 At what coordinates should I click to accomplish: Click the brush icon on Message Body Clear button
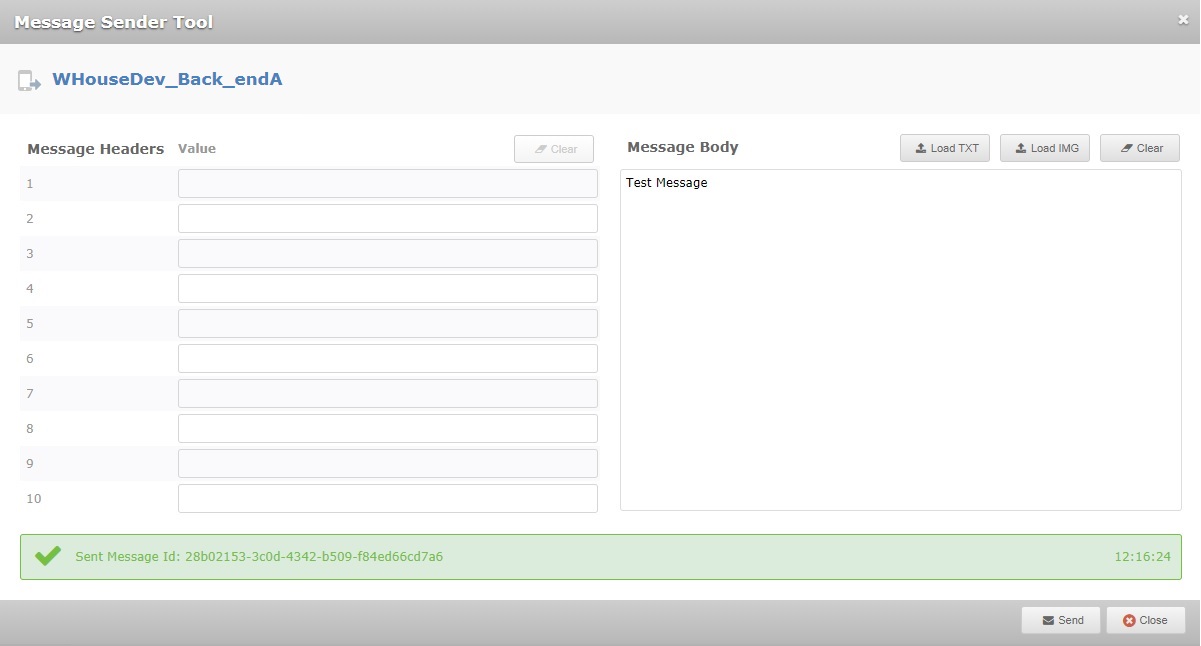point(1124,147)
